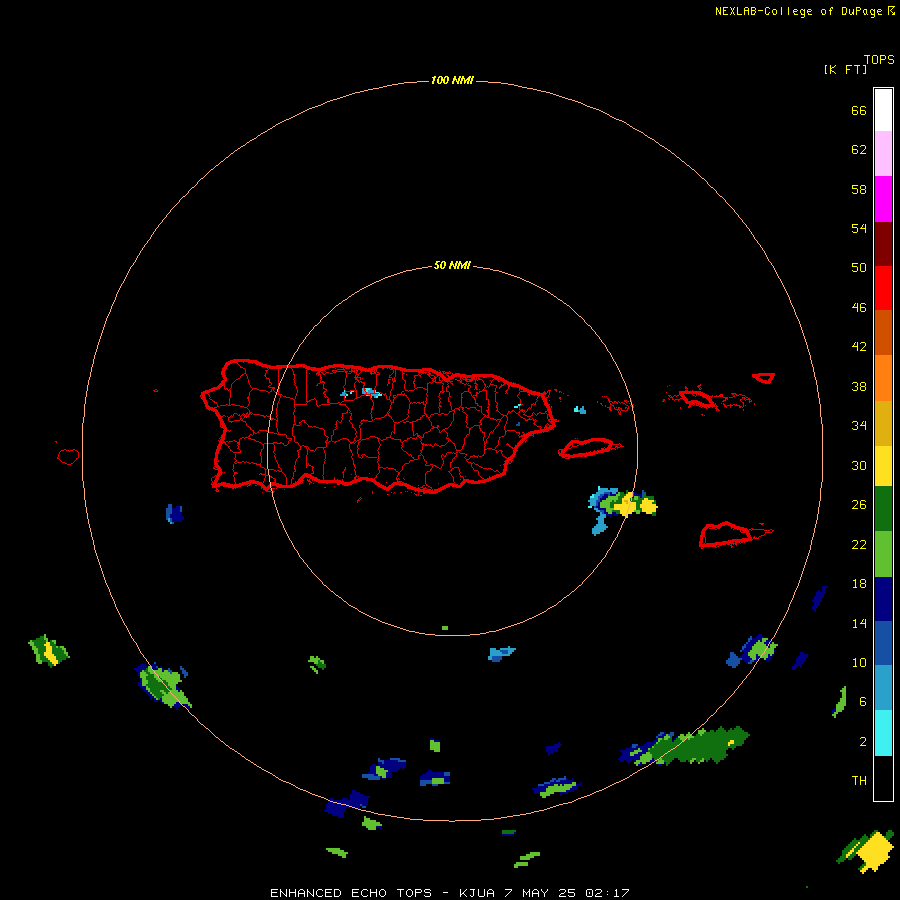The height and width of the screenshot is (900, 900).
Task: Click the bright red legend swatch
Action: click(883, 288)
